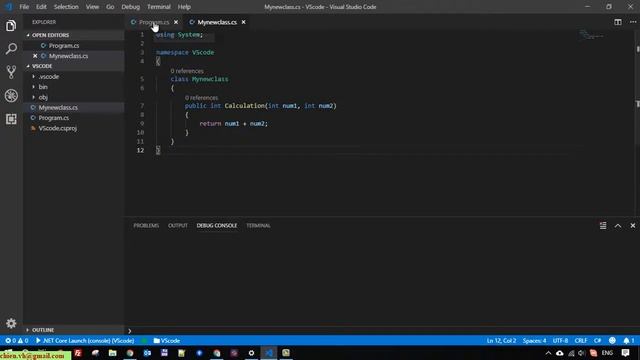
Task: Click Ln 12, Col 2 cursor position
Action: click(x=501, y=340)
